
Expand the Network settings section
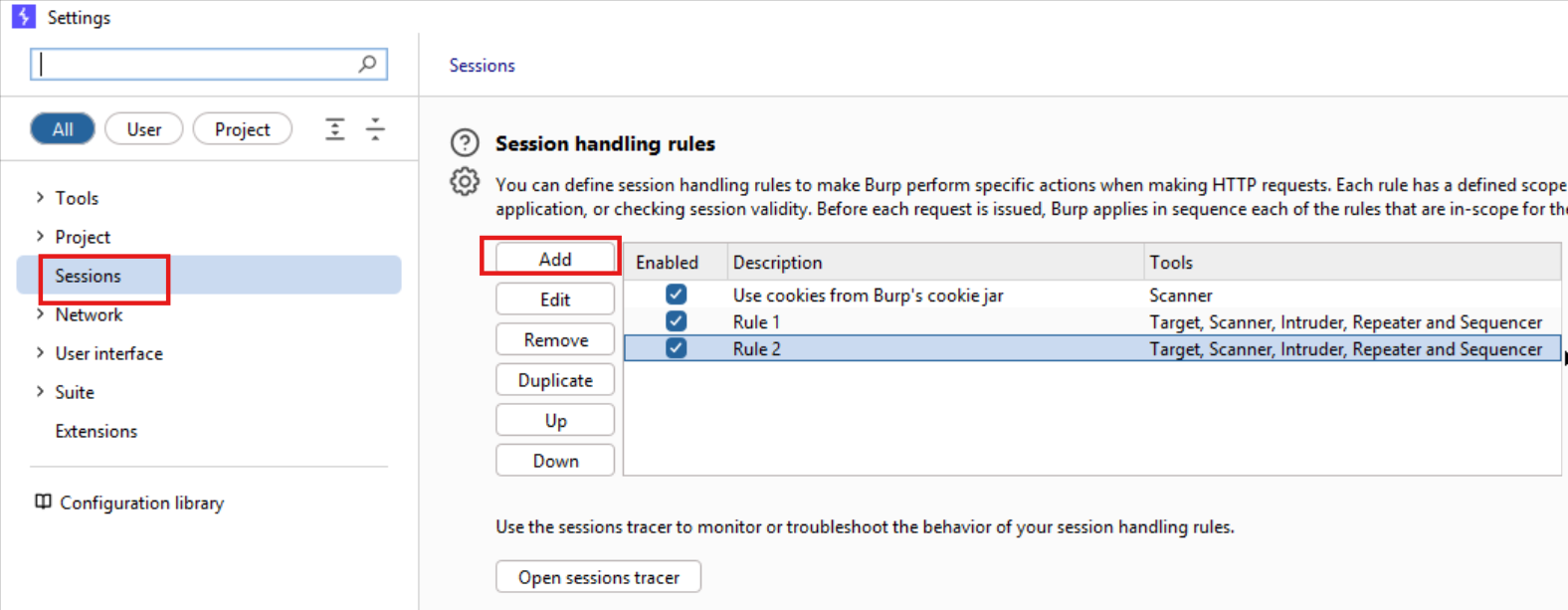pyautogui.click(x=40, y=314)
